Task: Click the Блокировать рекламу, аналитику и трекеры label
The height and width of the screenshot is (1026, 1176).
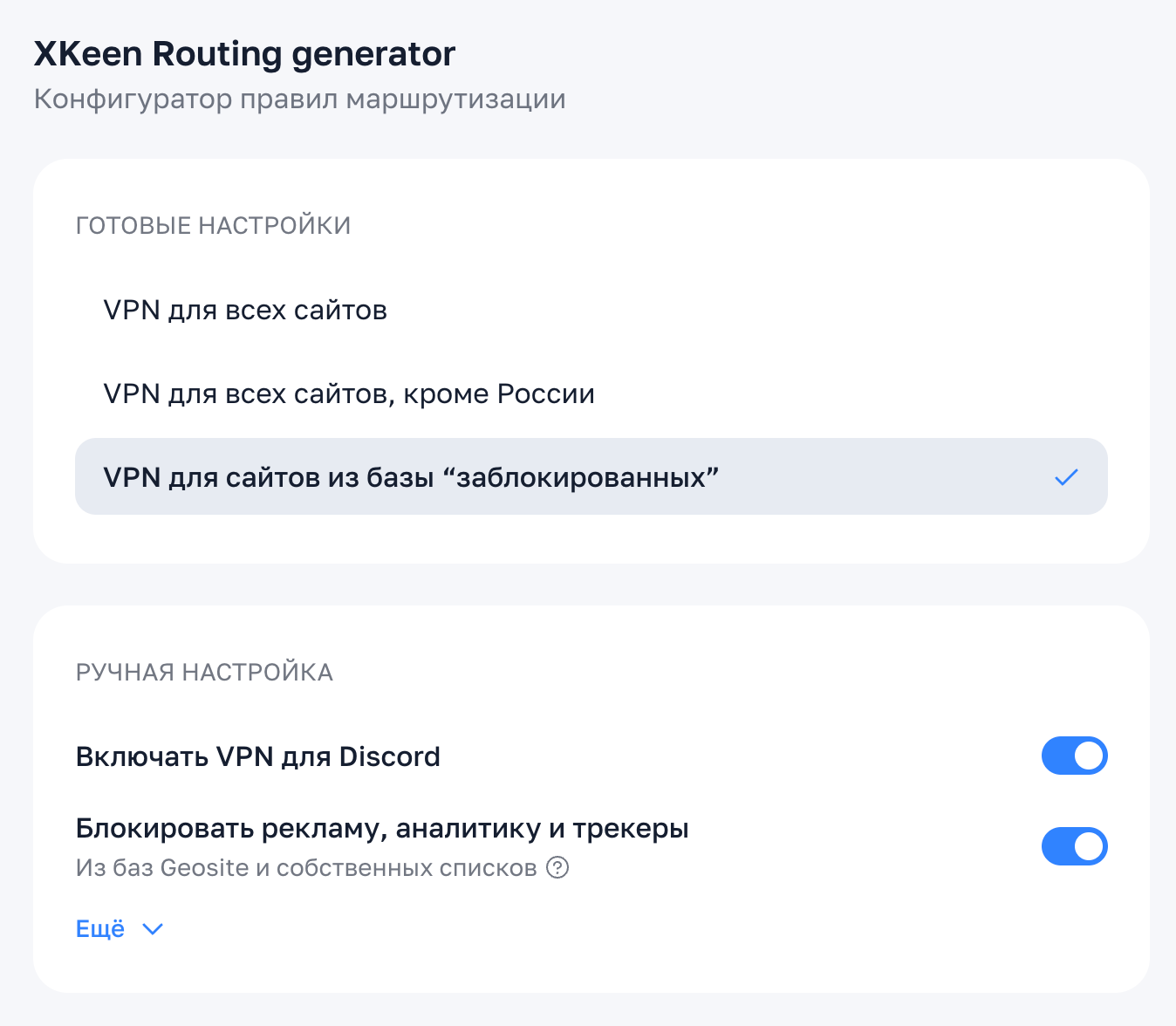Action: (x=382, y=828)
